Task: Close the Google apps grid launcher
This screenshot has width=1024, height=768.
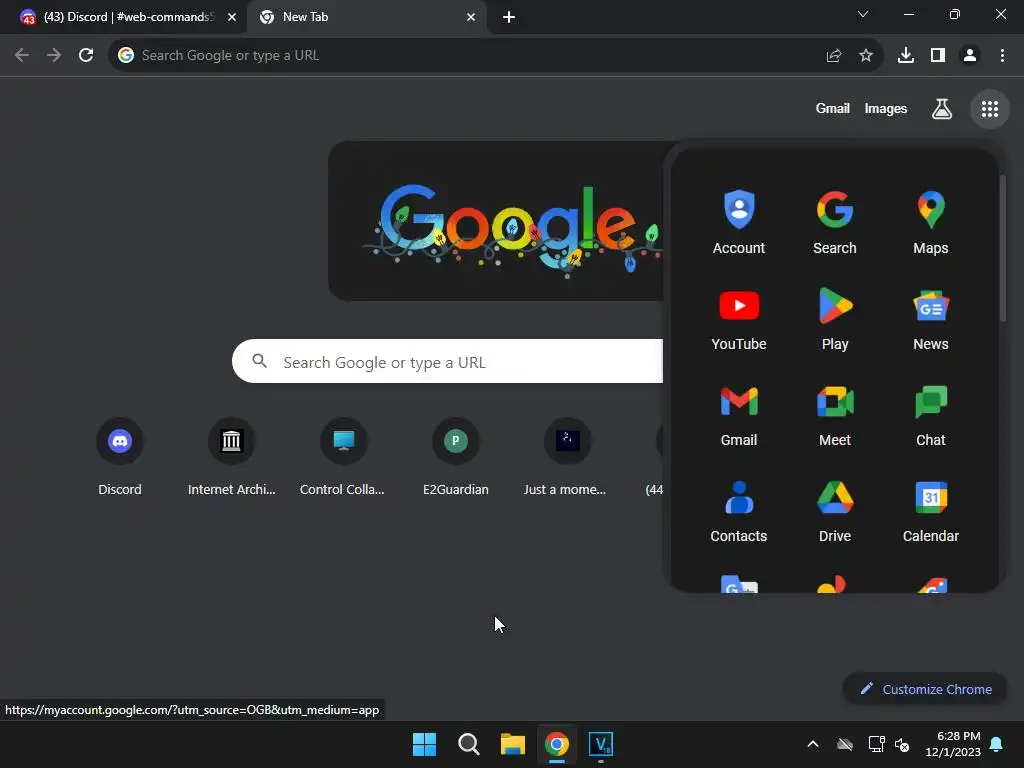Action: pos(990,109)
